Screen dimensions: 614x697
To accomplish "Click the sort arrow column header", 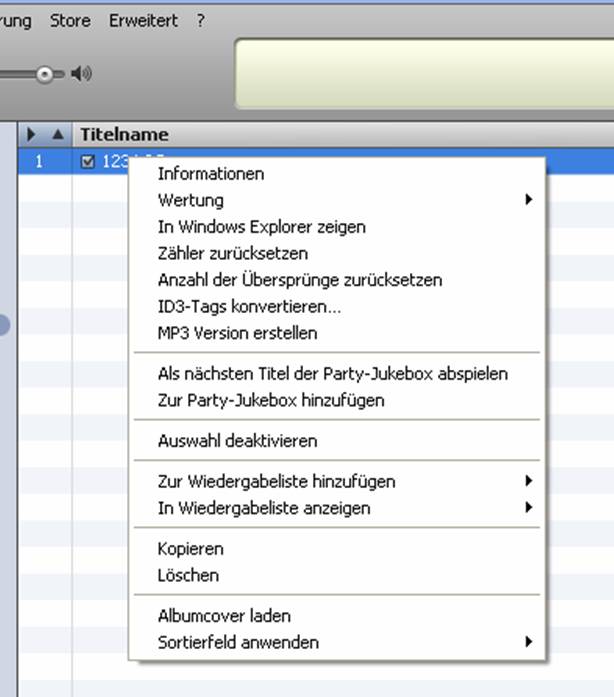I will [57, 135].
